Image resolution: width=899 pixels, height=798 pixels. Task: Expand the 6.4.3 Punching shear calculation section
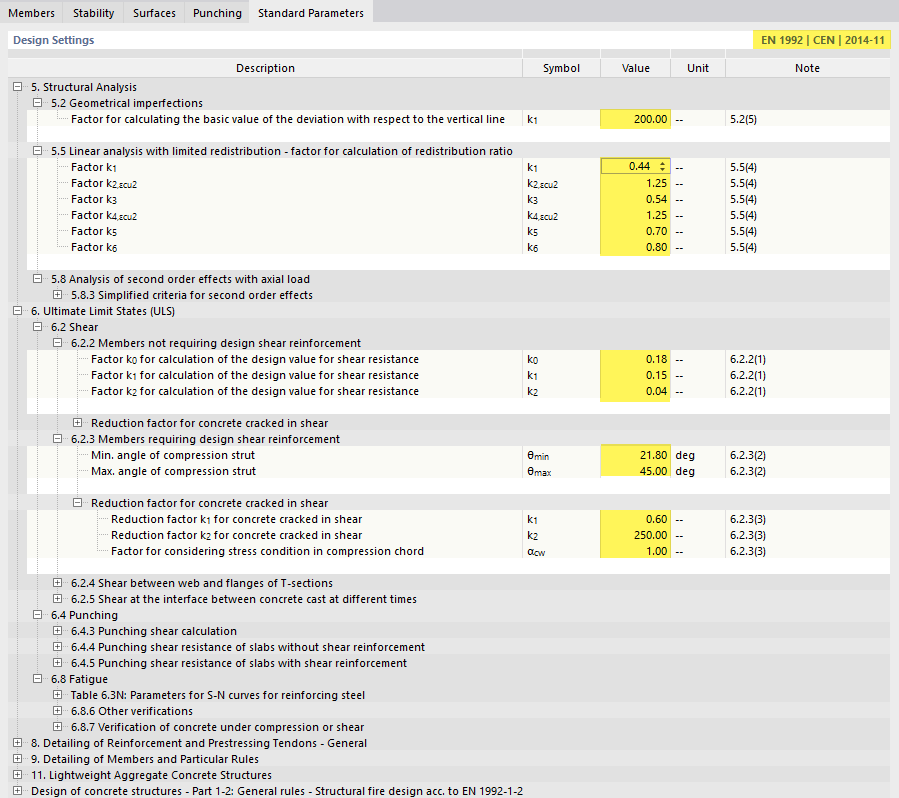[x=57, y=631]
